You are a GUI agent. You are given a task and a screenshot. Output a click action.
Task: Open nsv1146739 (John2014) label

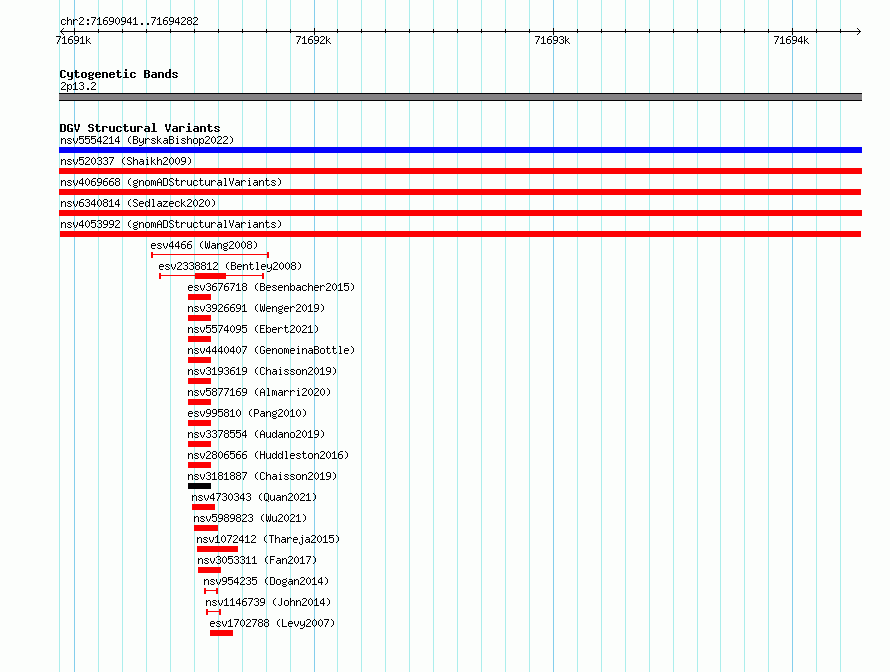click(268, 602)
